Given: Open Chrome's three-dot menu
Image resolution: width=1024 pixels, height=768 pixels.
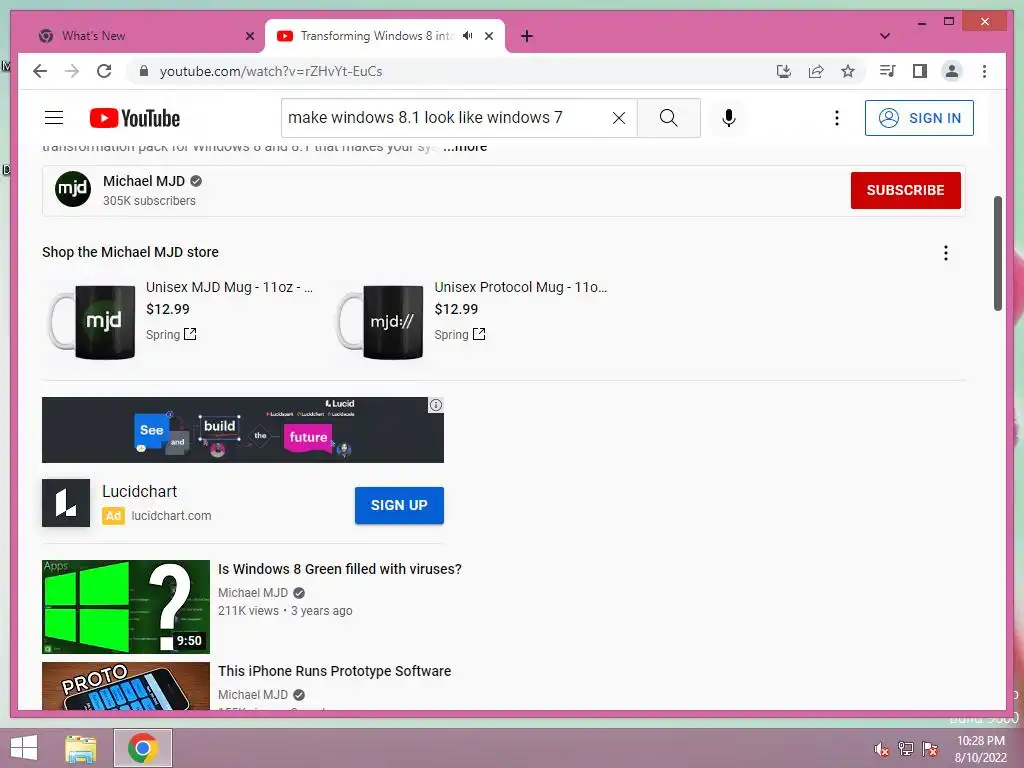Looking at the screenshot, I should click(x=984, y=71).
